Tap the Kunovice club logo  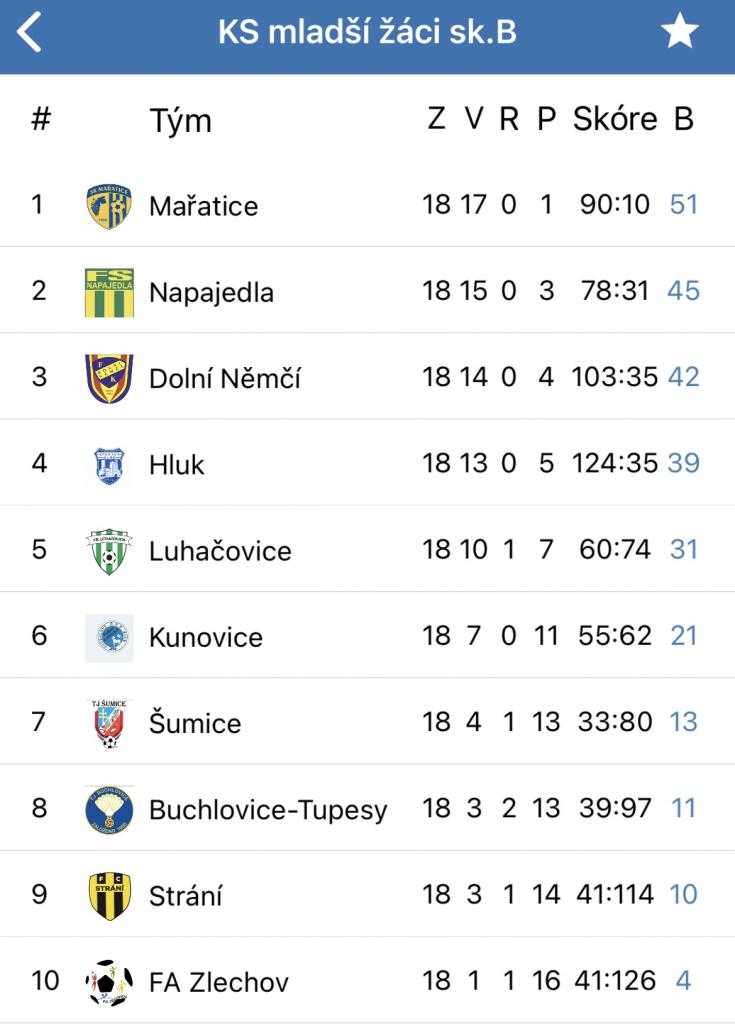(109, 637)
